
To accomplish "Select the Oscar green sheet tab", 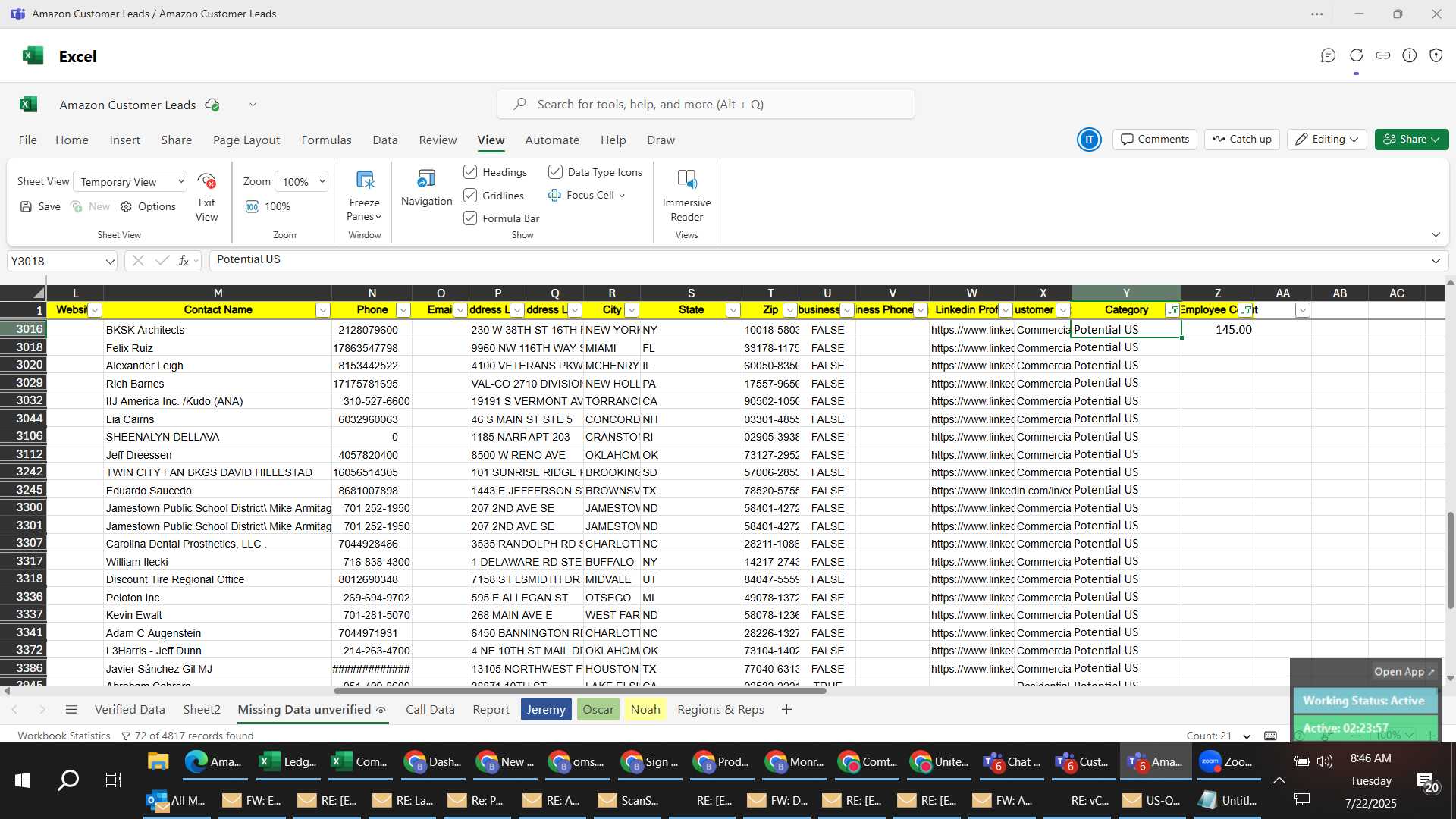I will click(598, 710).
